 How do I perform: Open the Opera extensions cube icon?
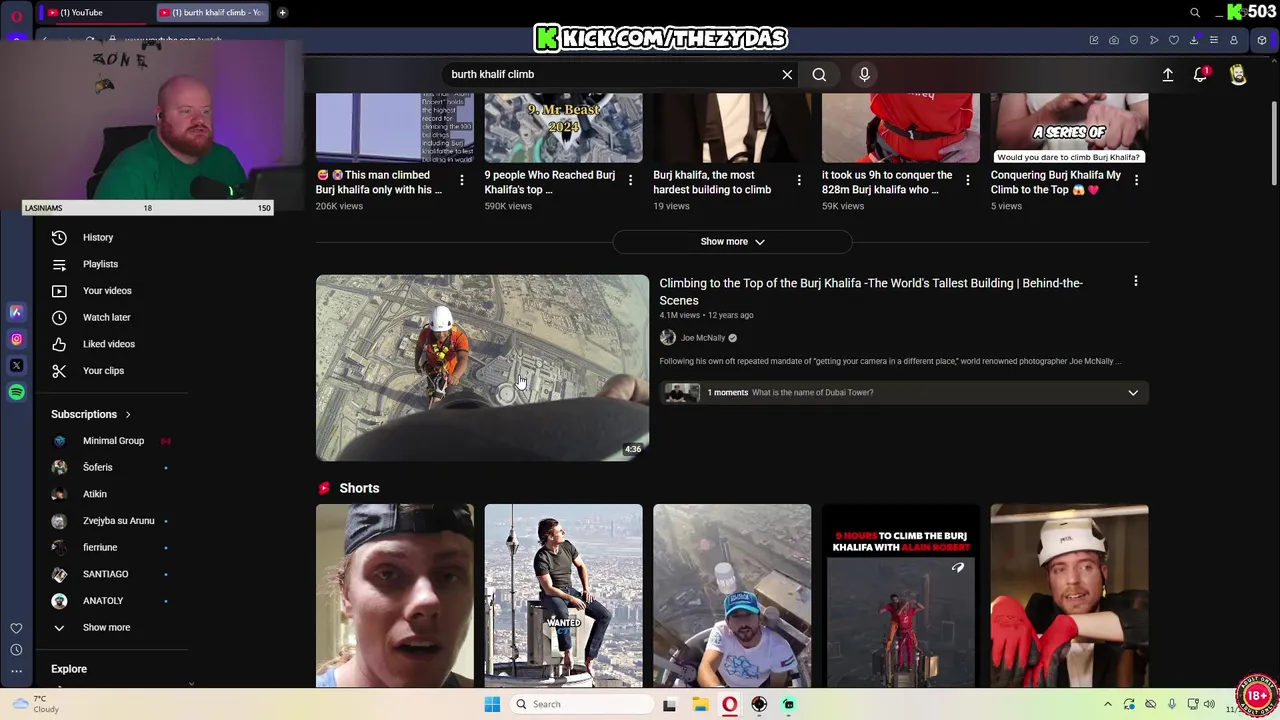click(1262, 40)
